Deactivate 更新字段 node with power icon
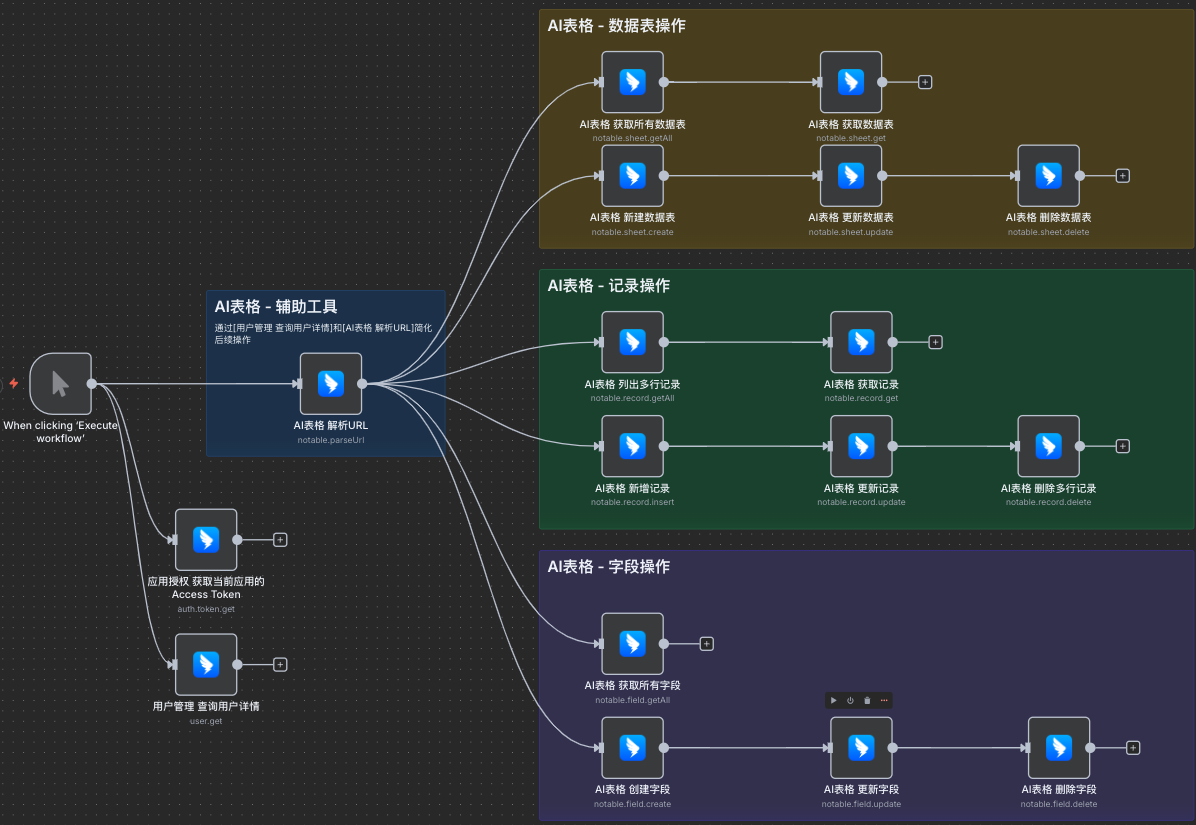The width and height of the screenshot is (1196, 825). point(850,700)
